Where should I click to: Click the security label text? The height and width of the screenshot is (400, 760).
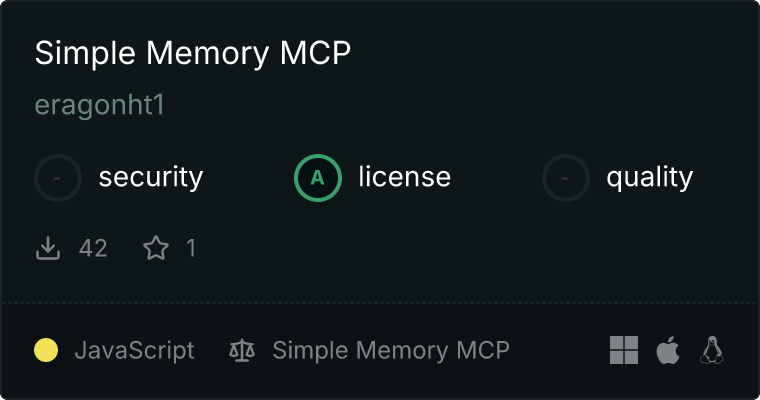(151, 177)
